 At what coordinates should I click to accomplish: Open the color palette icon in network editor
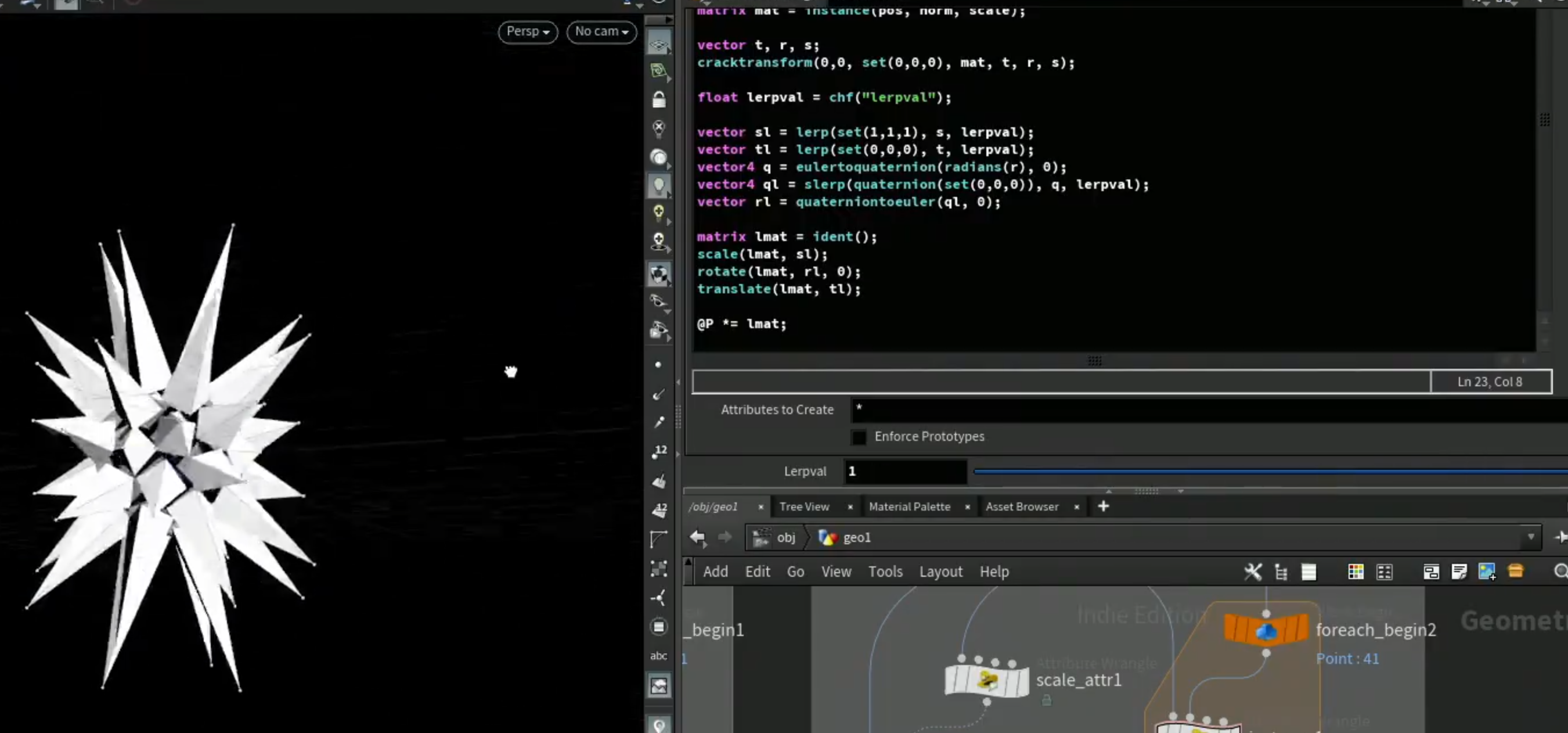point(1356,572)
